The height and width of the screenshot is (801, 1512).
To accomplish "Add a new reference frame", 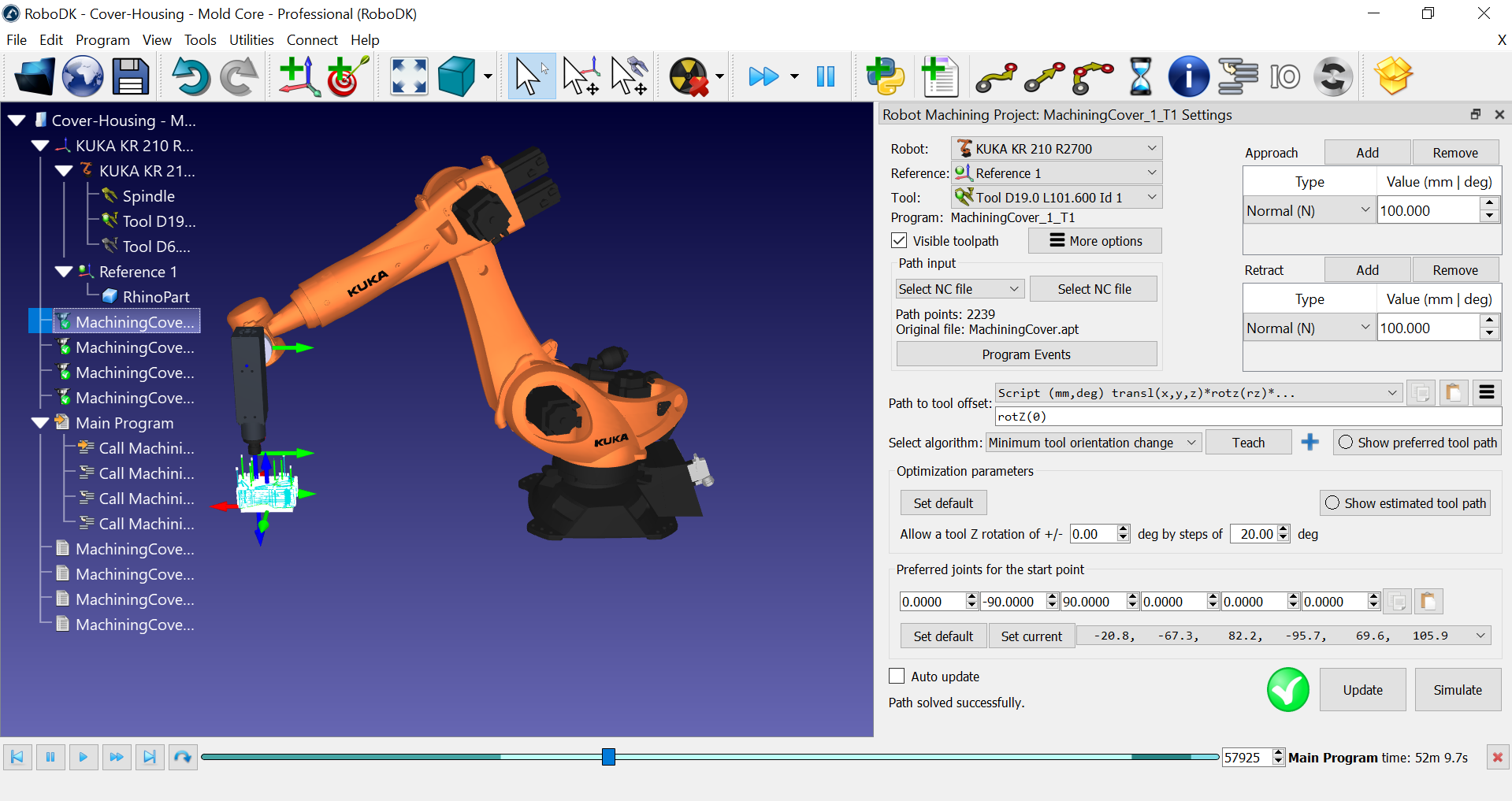I will (x=298, y=76).
